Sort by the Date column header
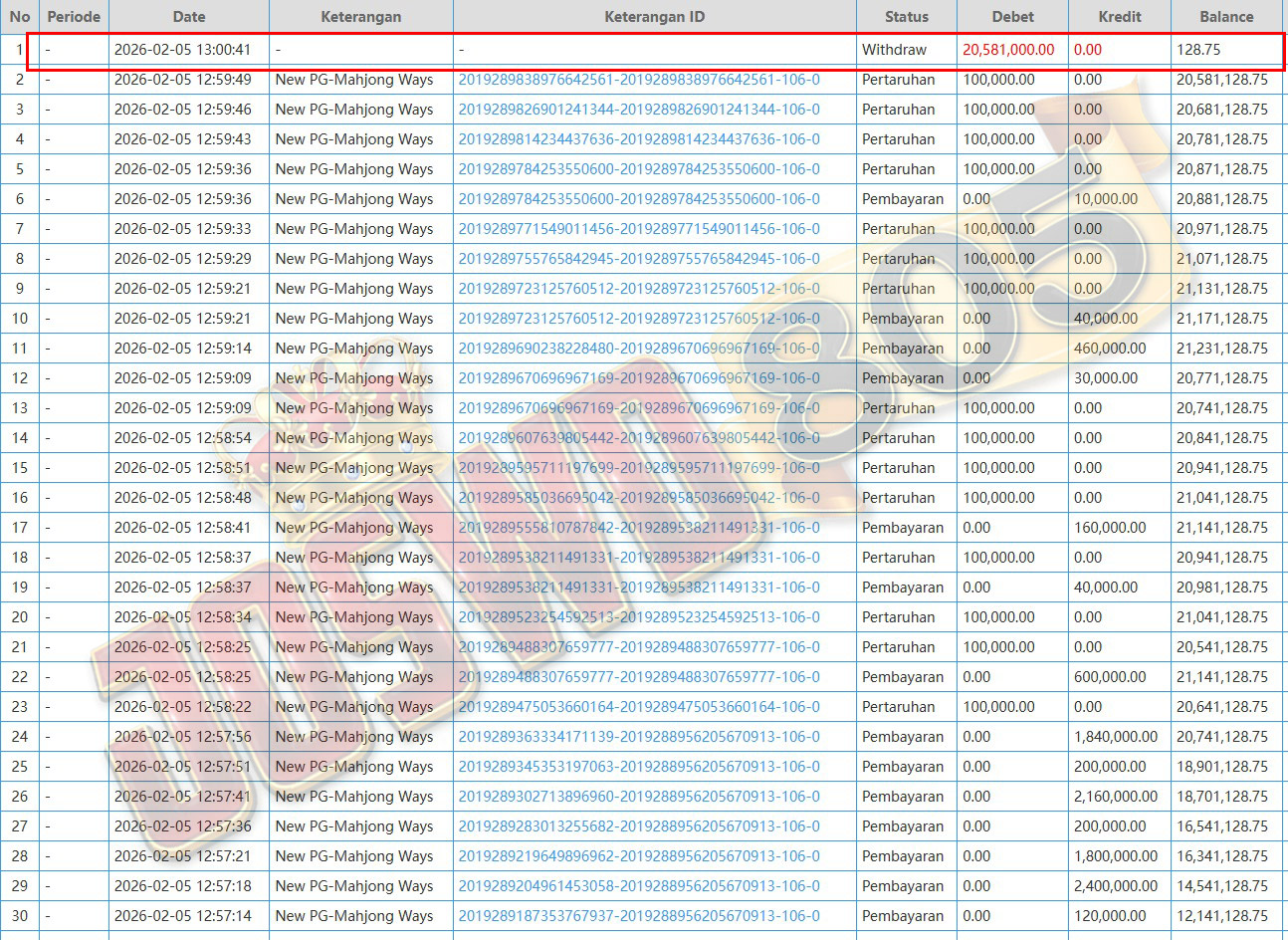1288x940 pixels. 189,17
